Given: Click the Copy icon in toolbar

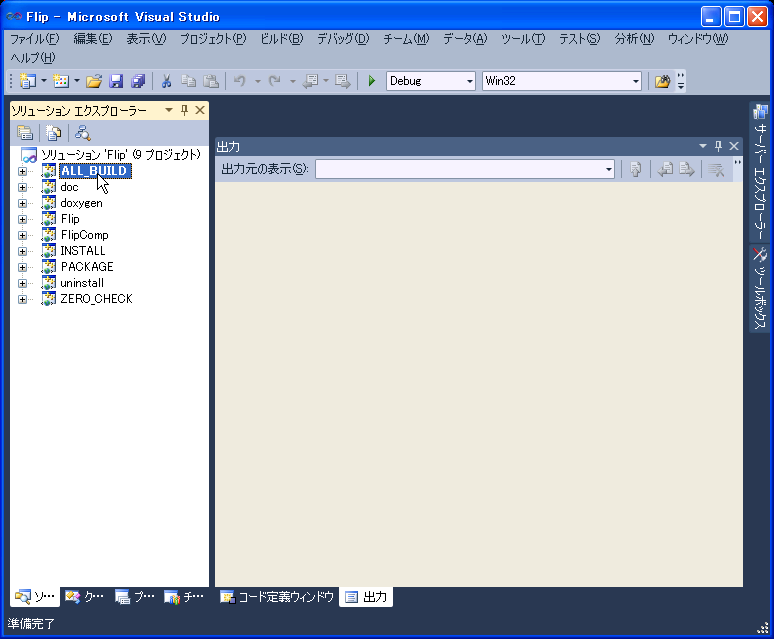Looking at the screenshot, I should 189,81.
